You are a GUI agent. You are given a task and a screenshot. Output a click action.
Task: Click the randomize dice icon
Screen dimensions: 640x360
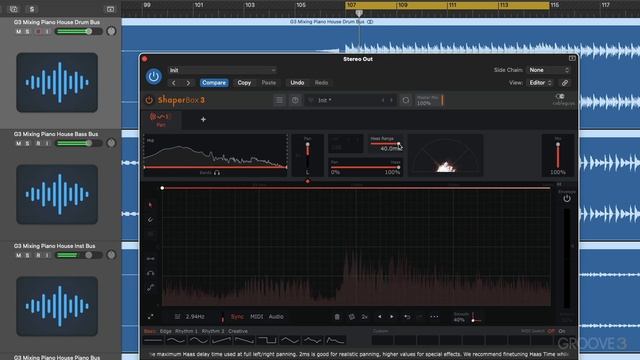click(x=351, y=317)
